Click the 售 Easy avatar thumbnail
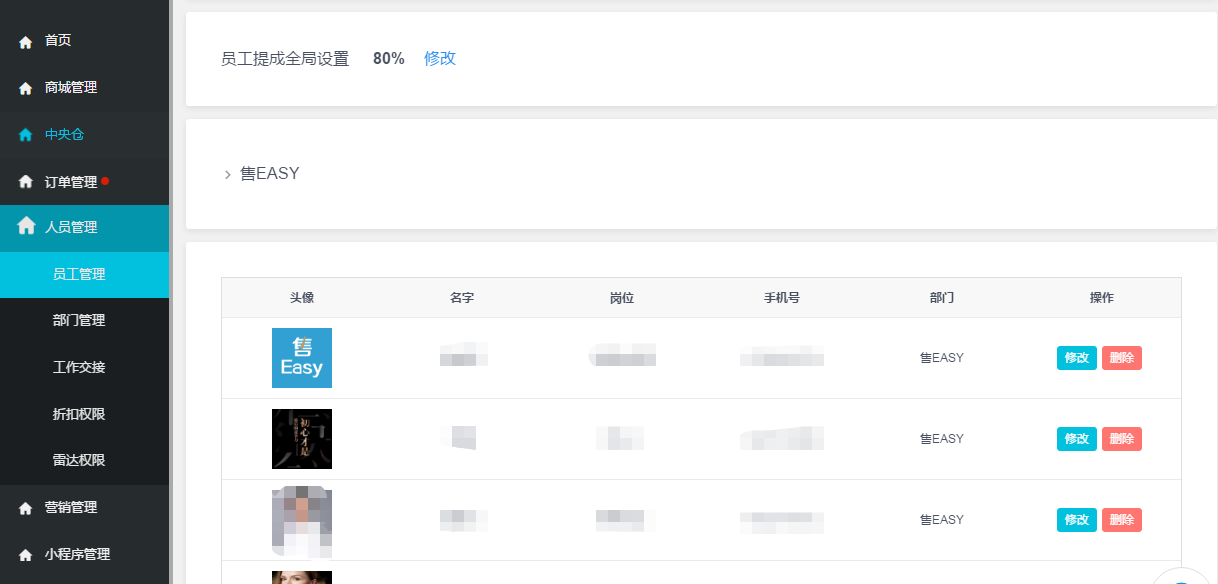The height and width of the screenshot is (584, 1218). (x=302, y=358)
